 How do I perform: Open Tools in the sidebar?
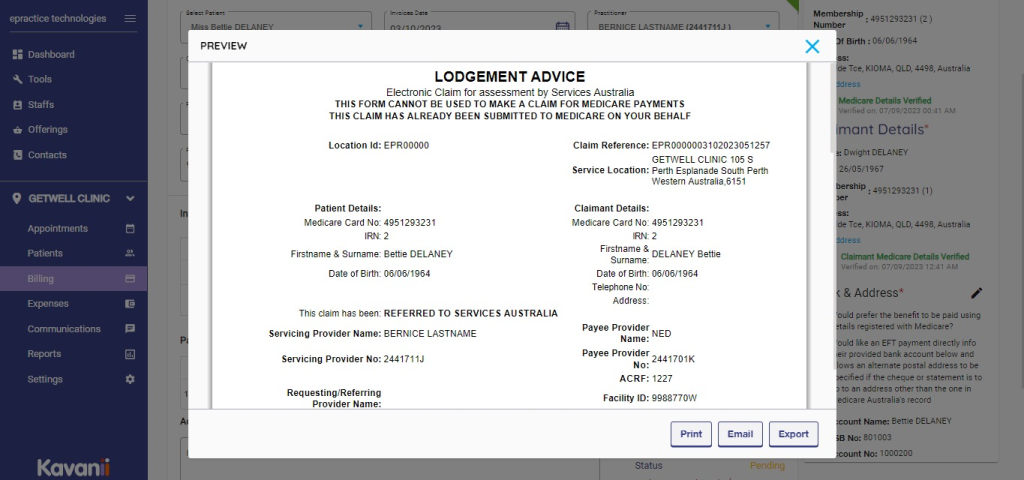pos(39,79)
